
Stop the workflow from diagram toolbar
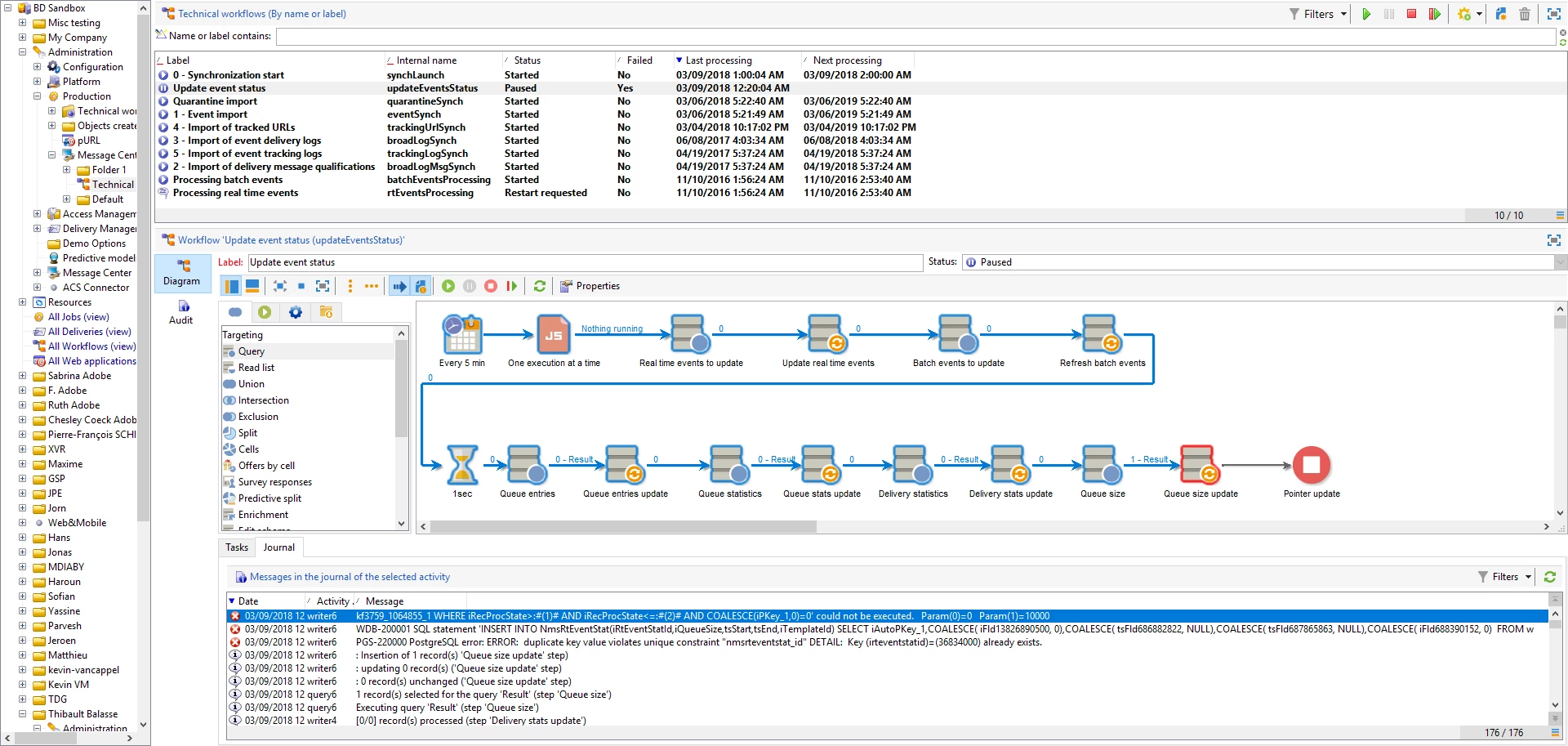pos(491,286)
